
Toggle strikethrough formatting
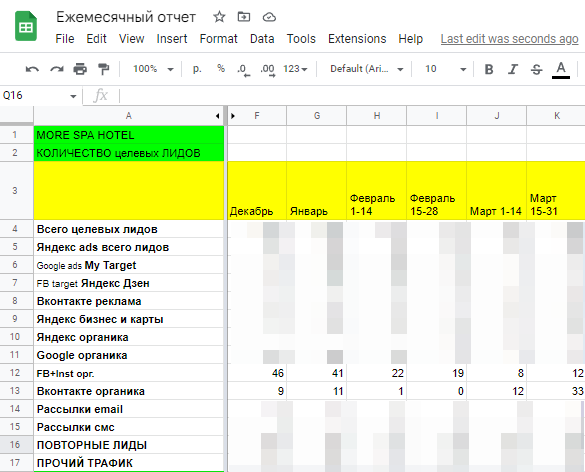click(536, 69)
